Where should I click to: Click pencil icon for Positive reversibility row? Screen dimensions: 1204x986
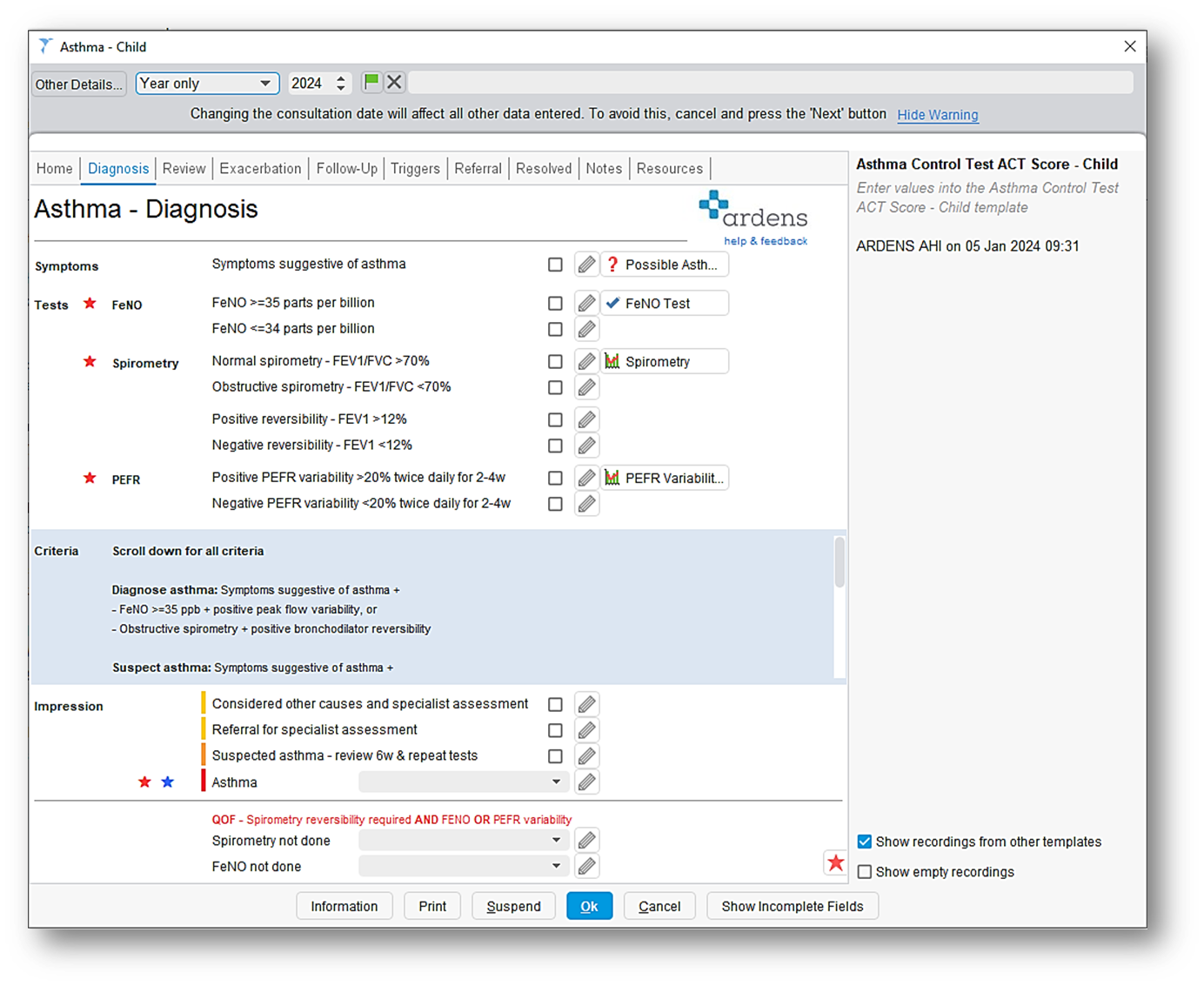point(587,419)
